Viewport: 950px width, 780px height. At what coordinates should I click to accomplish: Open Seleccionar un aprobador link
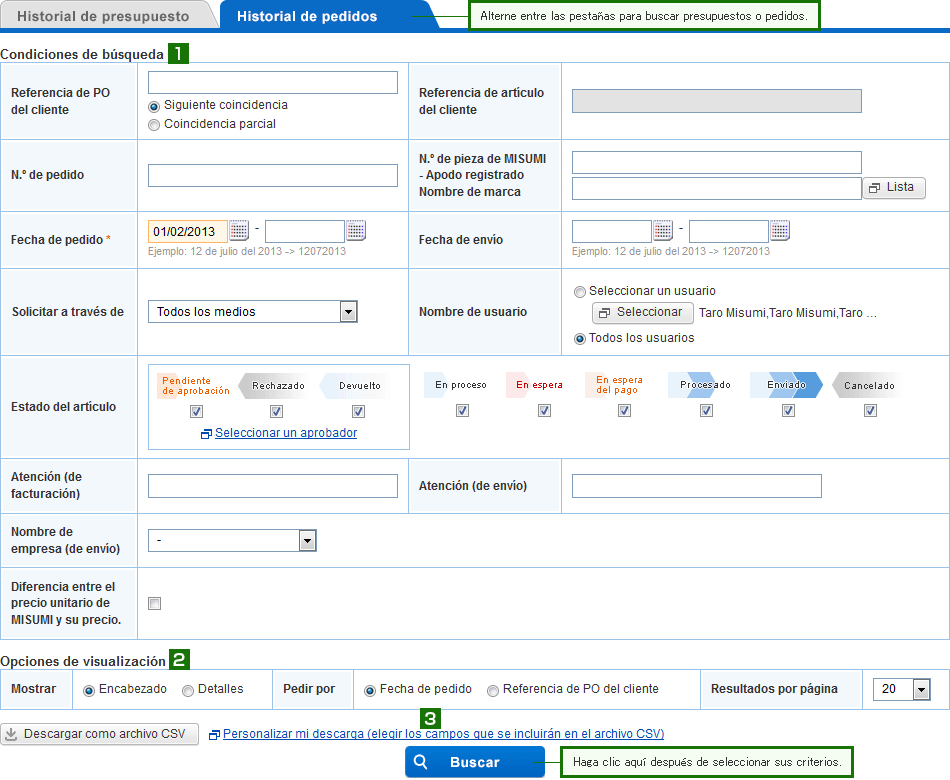(286, 433)
